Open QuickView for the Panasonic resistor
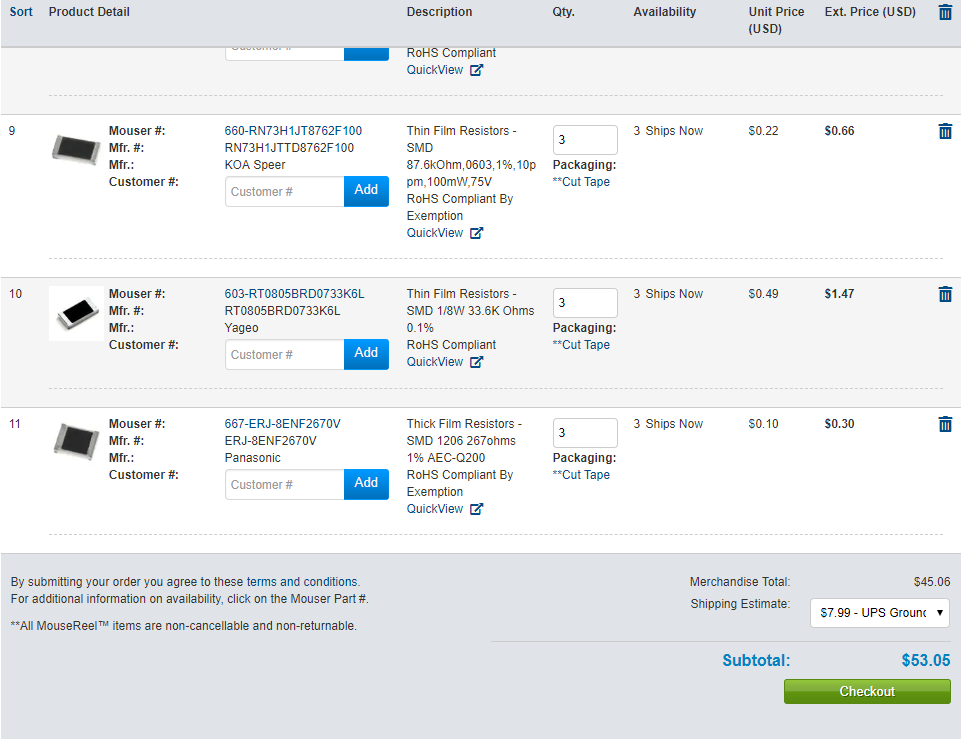This screenshot has width=961, height=742. point(435,509)
